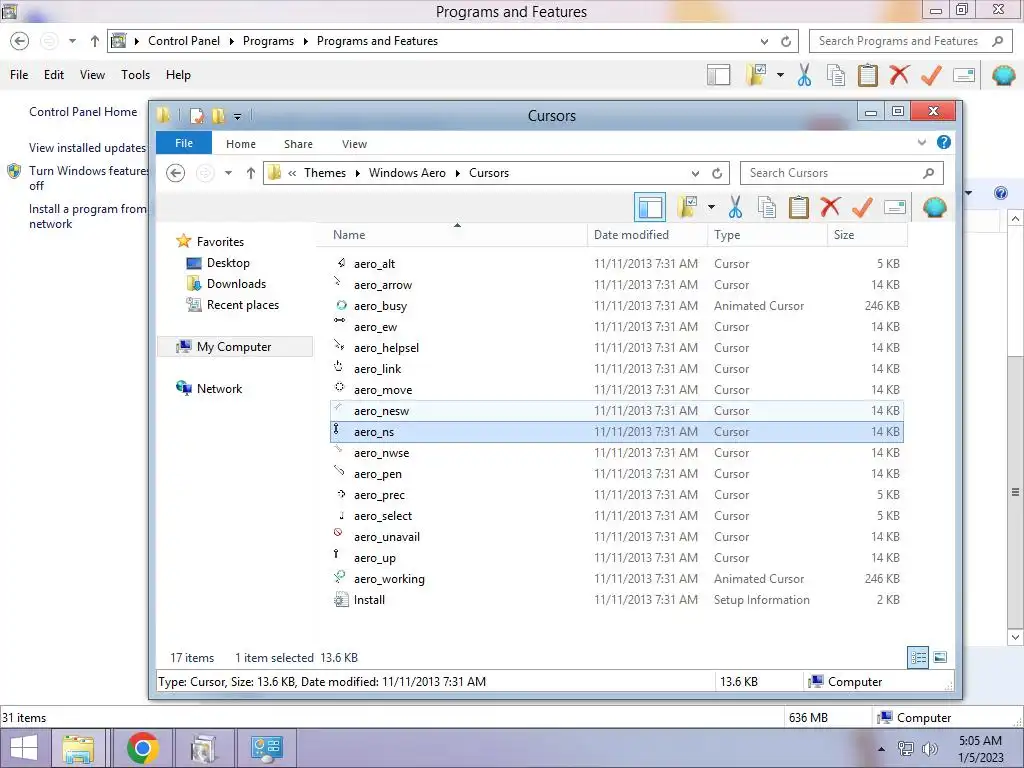Select Desktop under Favorites
The image size is (1024, 768).
228,263
